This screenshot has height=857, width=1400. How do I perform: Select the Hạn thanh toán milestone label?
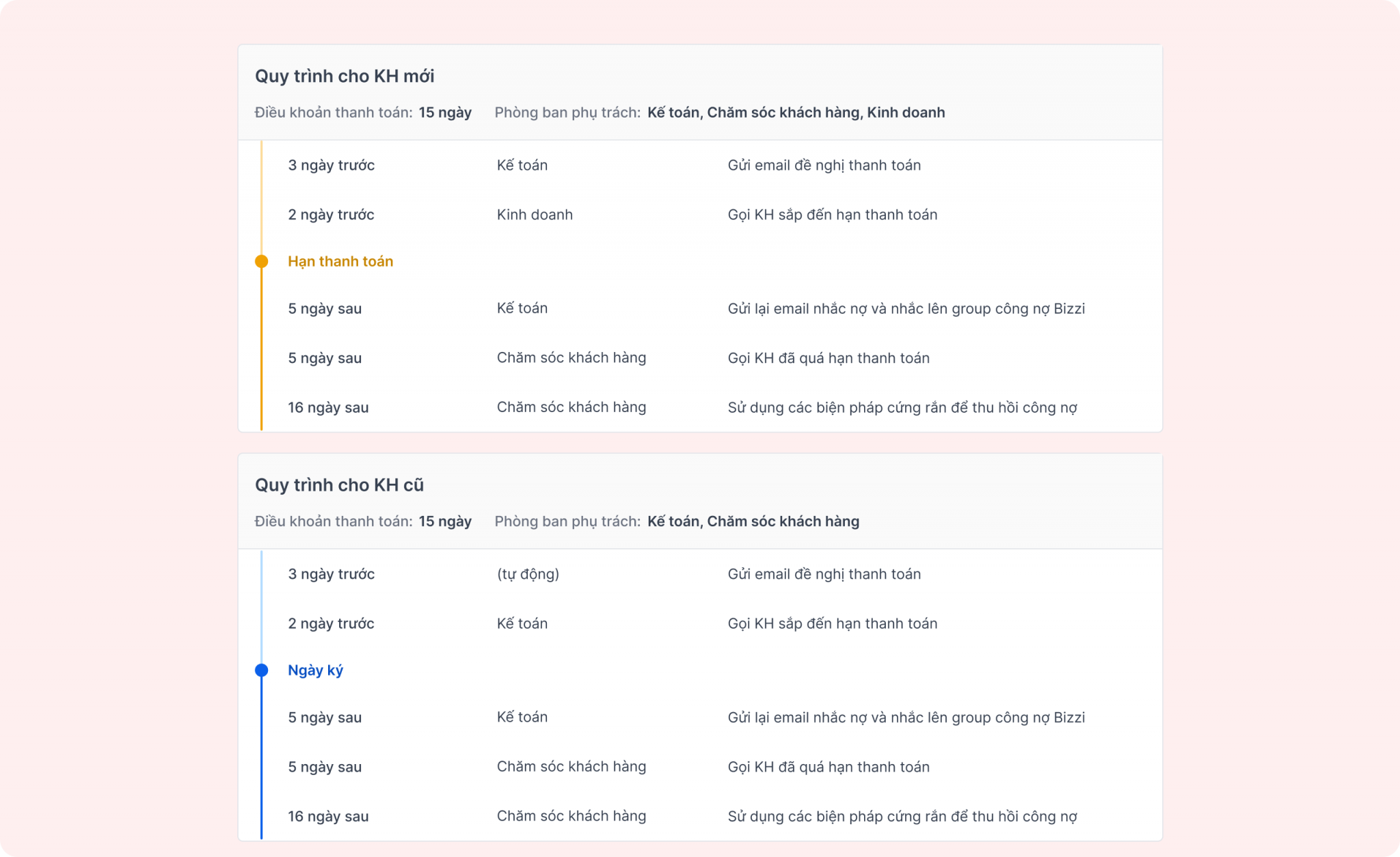(x=340, y=261)
